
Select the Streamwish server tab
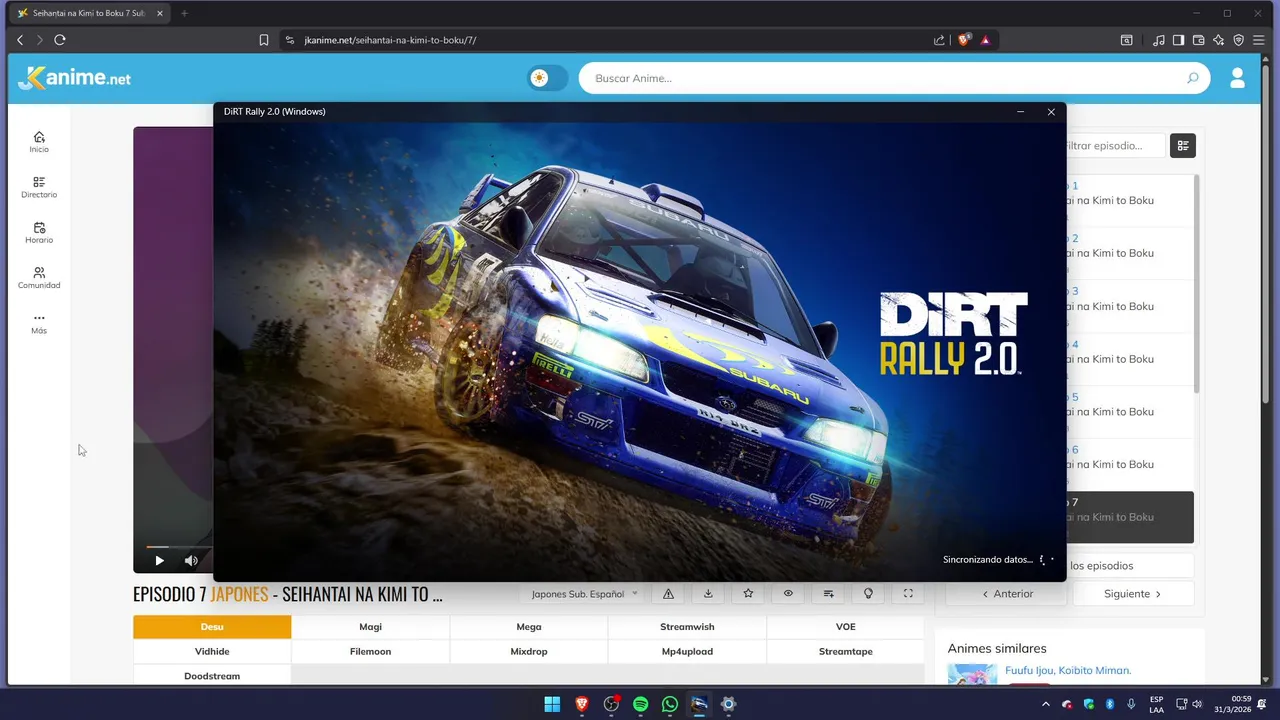point(687,627)
